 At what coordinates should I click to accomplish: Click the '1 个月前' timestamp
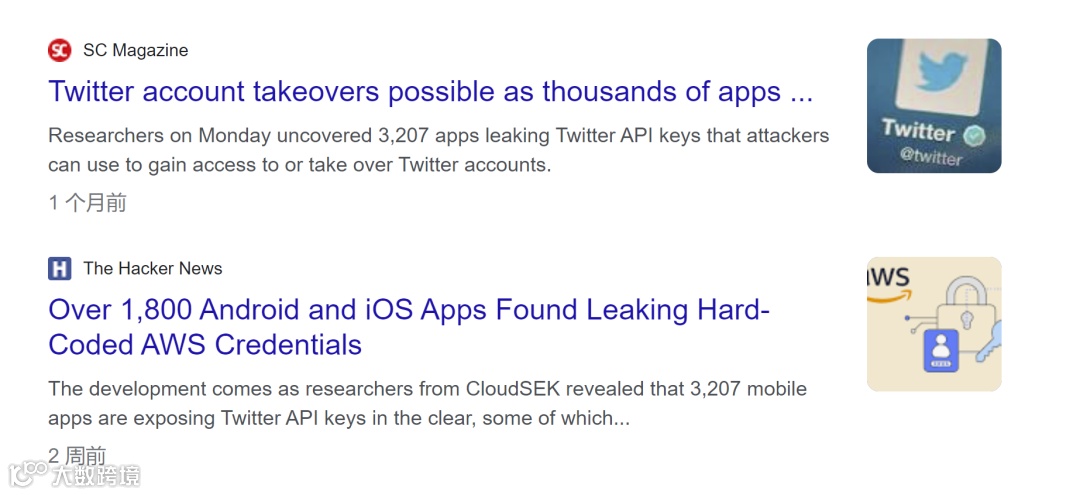87,202
